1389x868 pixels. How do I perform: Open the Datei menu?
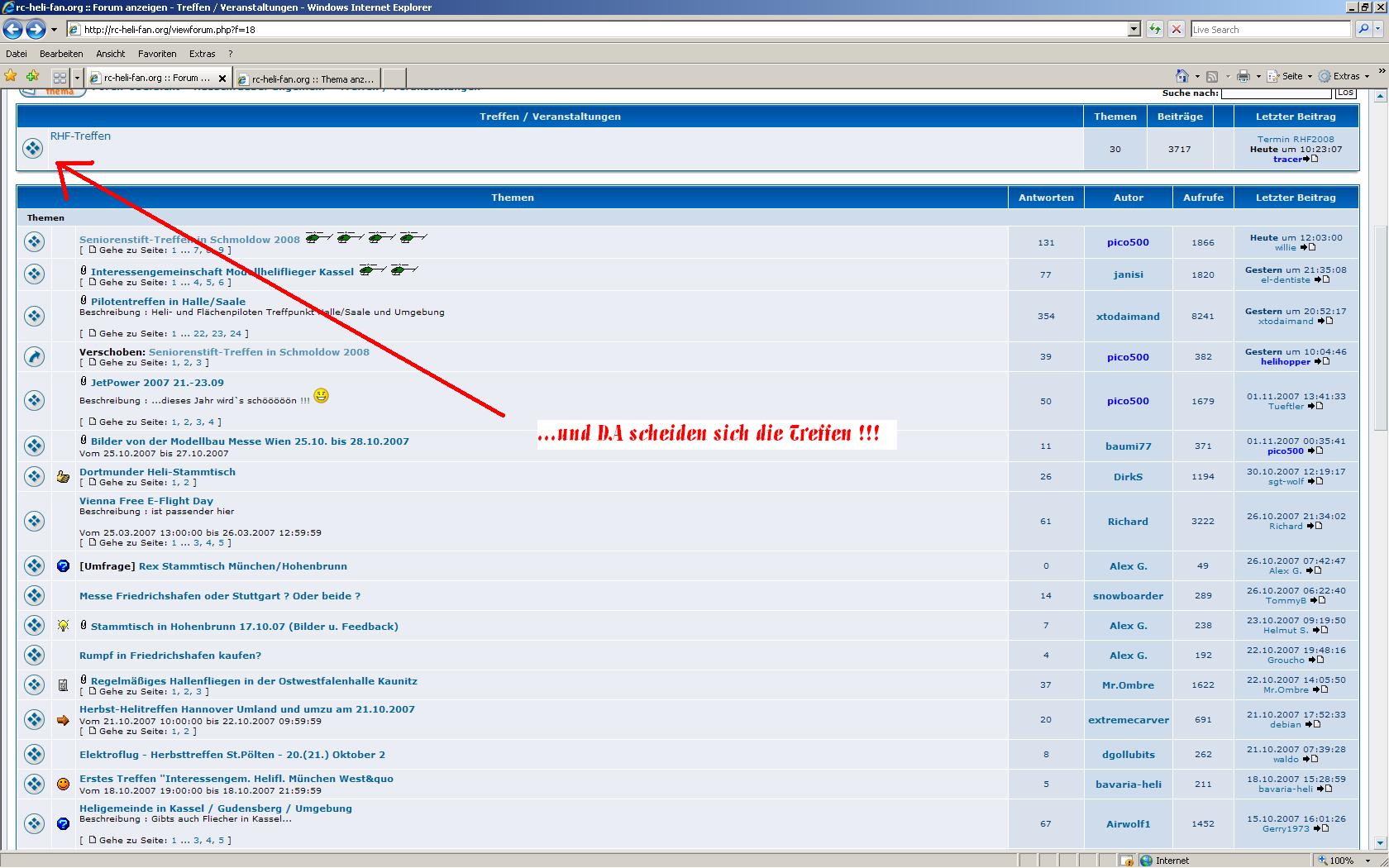pyautogui.click(x=17, y=54)
